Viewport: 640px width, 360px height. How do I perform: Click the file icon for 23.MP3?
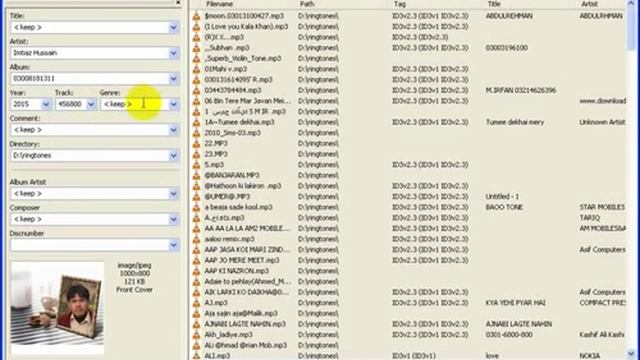(x=196, y=154)
